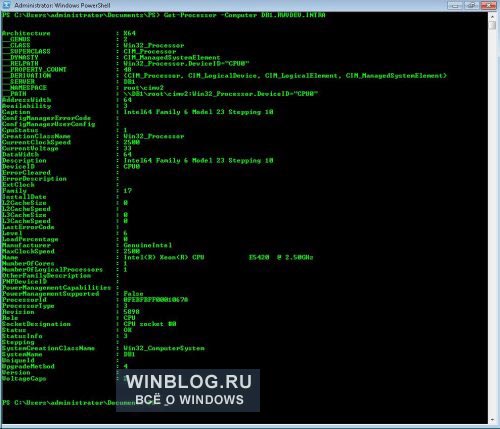Select the CurrentVoltage label
The width and height of the screenshot is (500, 429).
tap(30, 148)
